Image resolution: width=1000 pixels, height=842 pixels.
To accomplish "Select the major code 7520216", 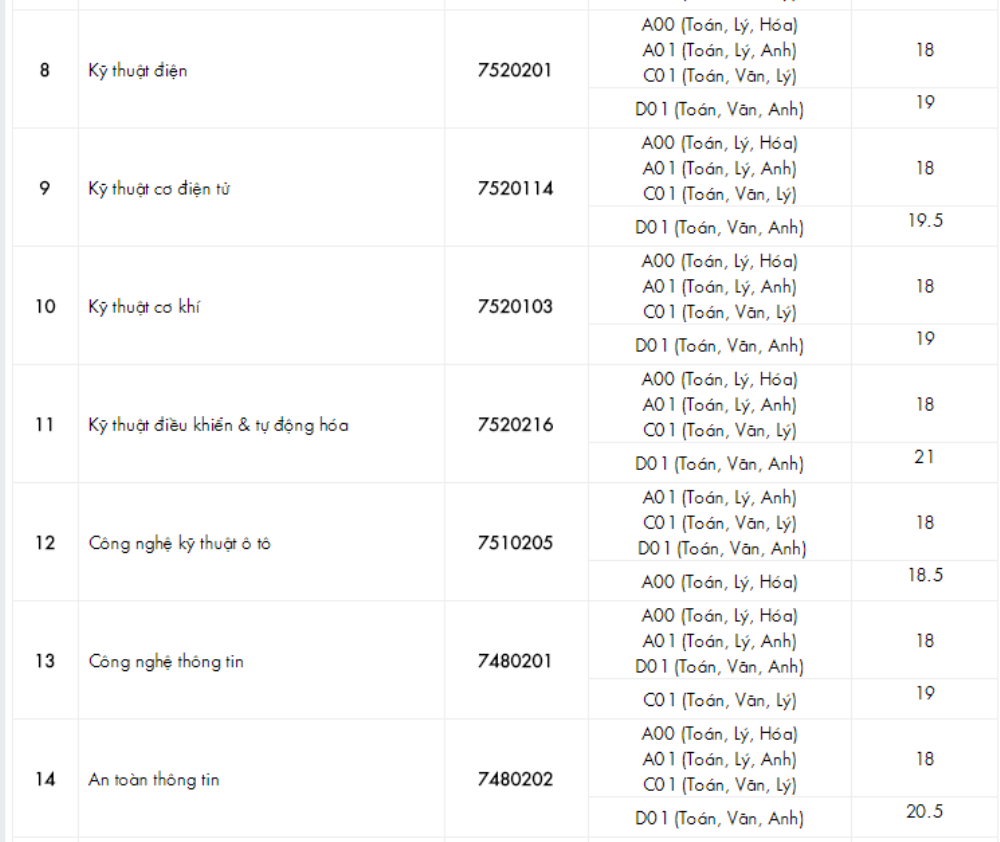I will point(515,425).
